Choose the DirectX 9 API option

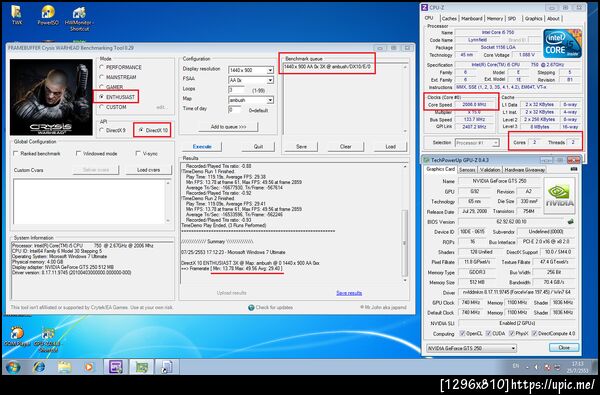[102, 131]
